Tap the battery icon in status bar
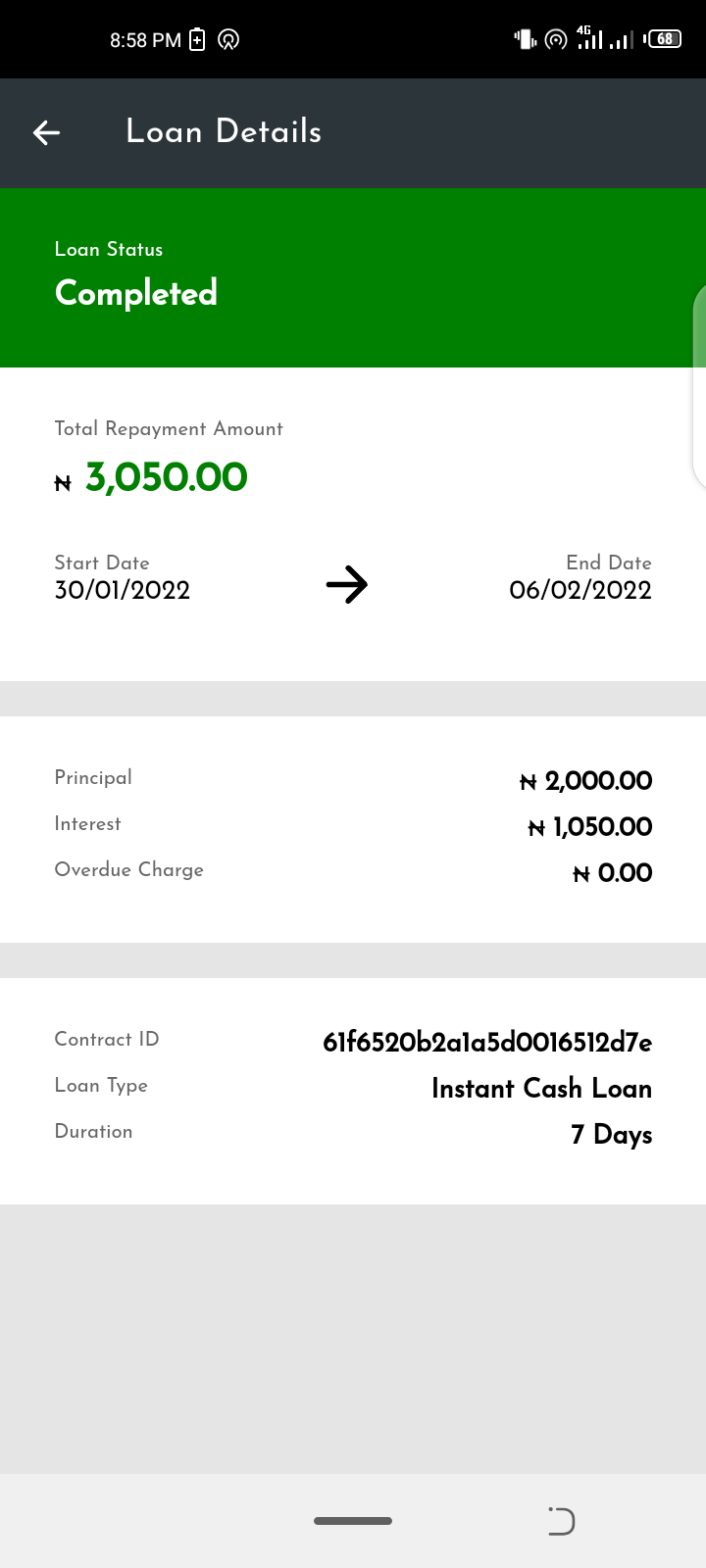Image resolution: width=706 pixels, height=1568 pixels. (x=665, y=39)
